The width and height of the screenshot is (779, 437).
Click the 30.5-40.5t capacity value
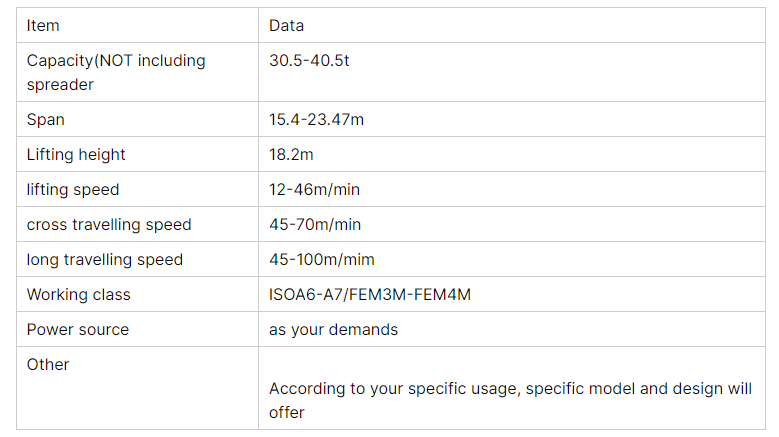tap(309, 60)
